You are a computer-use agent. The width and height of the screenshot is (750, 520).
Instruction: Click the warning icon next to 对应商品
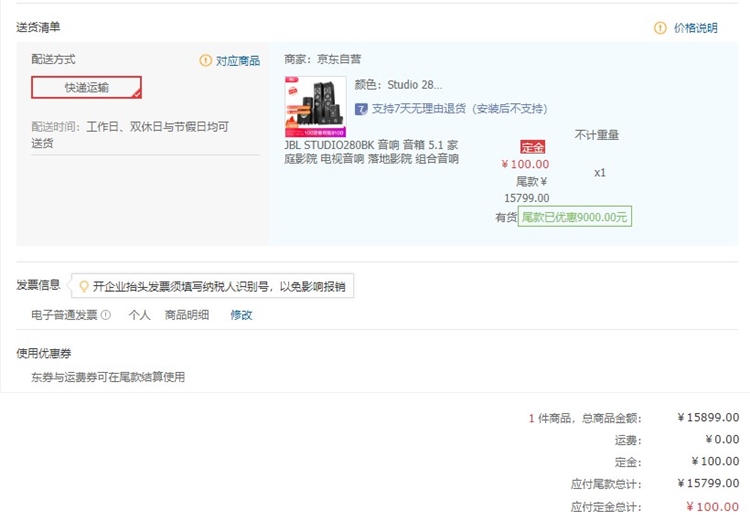coord(206,60)
